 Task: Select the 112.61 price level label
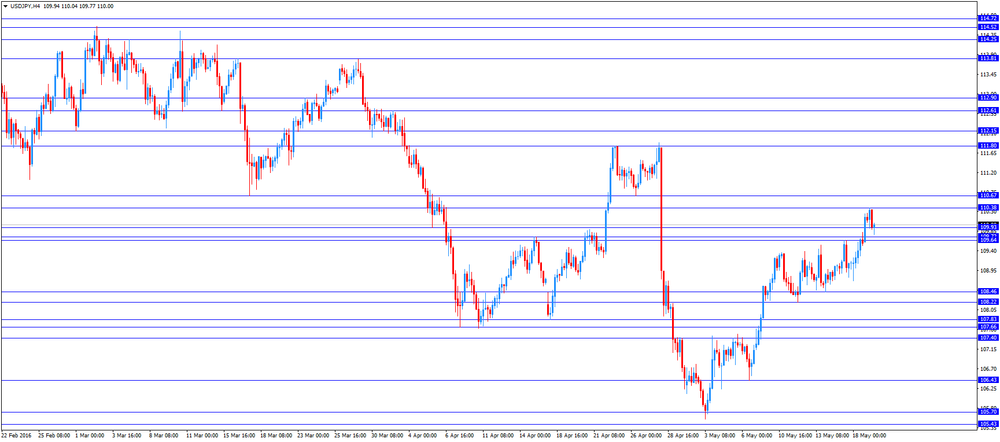[x=988, y=110]
